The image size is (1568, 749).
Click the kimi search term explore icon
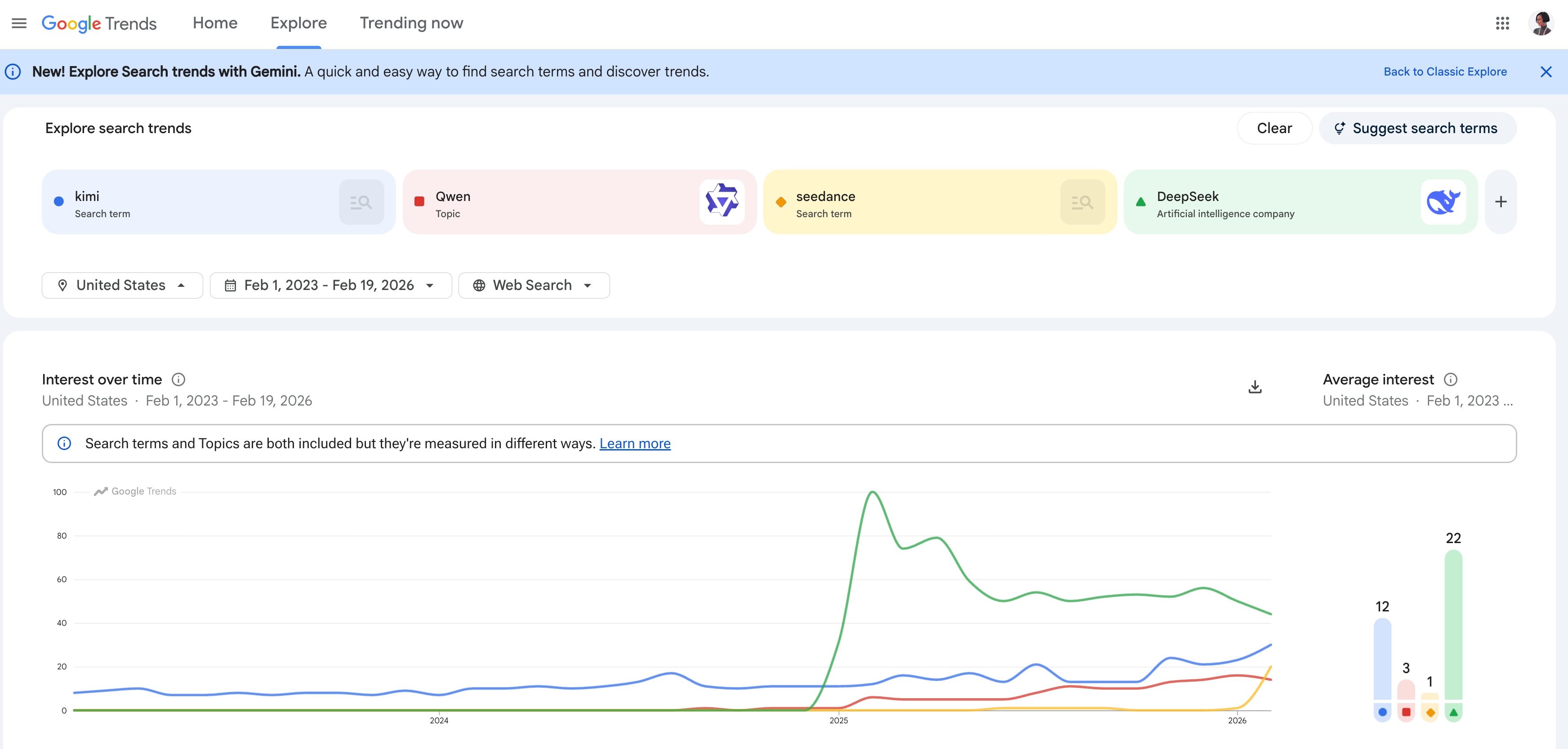pos(361,202)
